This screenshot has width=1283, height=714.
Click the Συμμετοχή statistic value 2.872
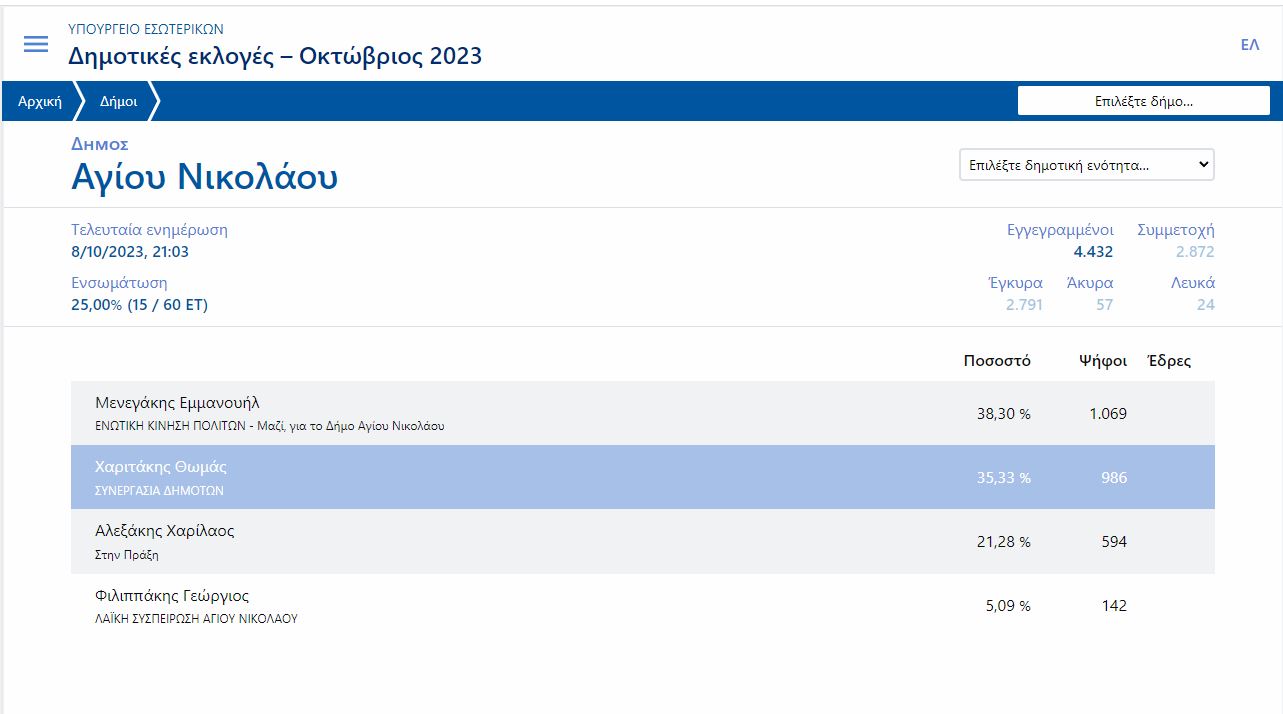pos(1195,252)
